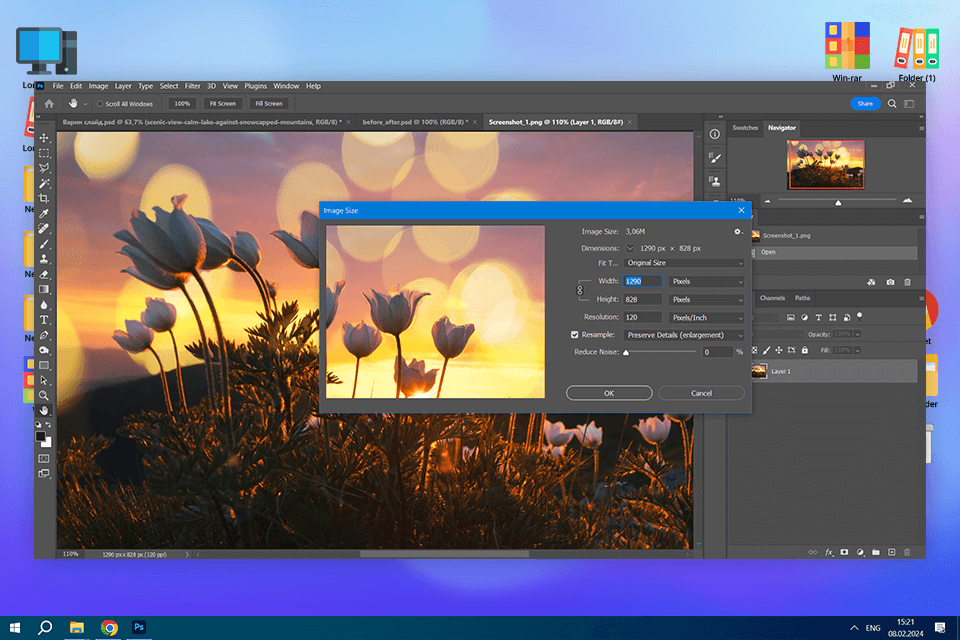Add layer mask icon
The width and height of the screenshot is (960, 640).
pyautogui.click(x=844, y=552)
